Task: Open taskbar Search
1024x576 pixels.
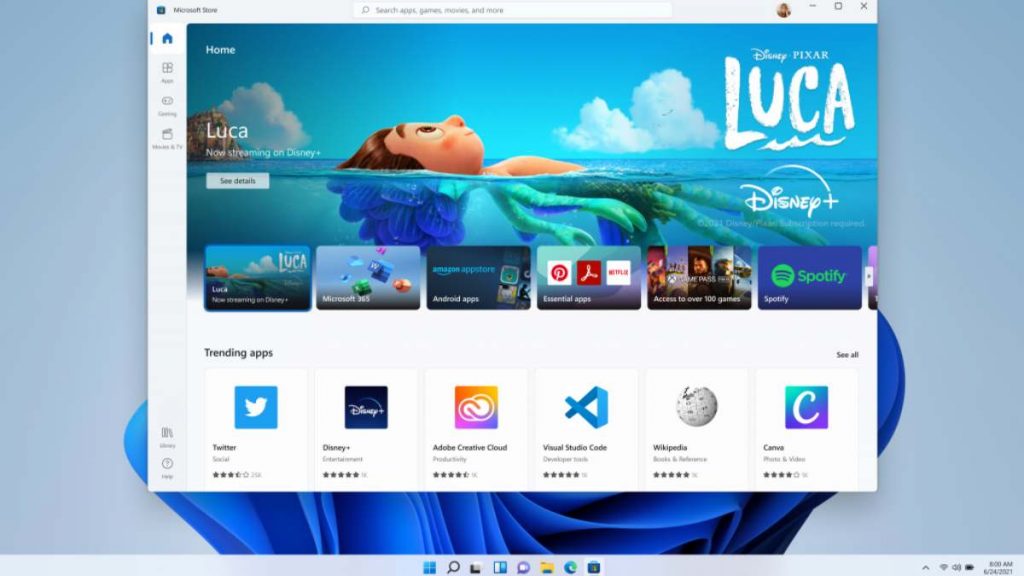Action: point(453,567)
